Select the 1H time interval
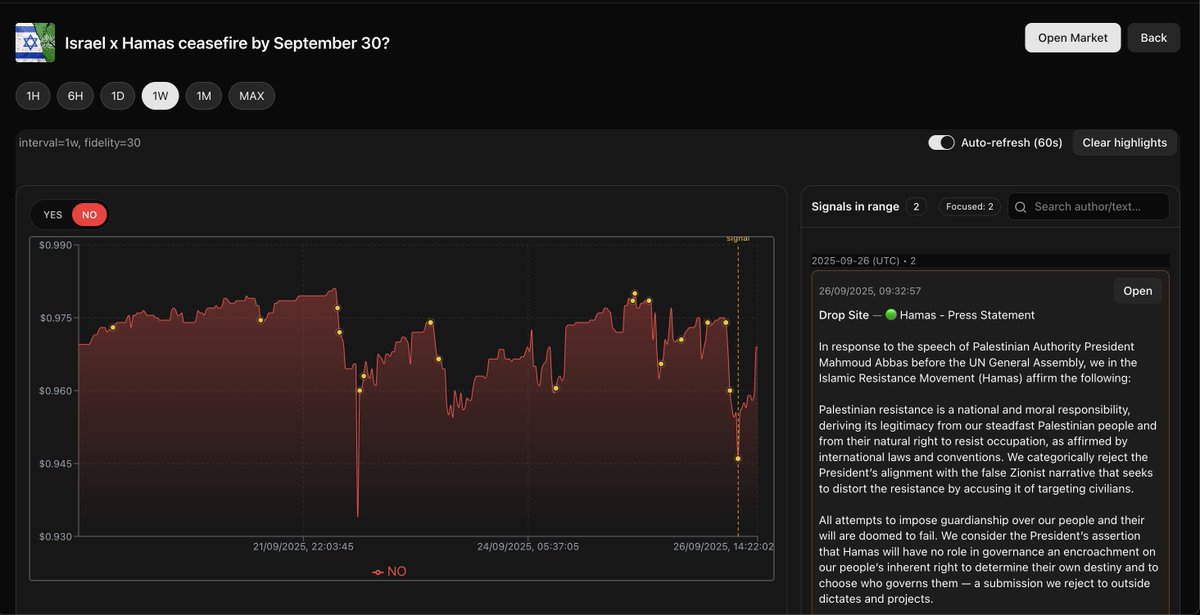This screenshot has width=1200, height=615. pos(33,96)
